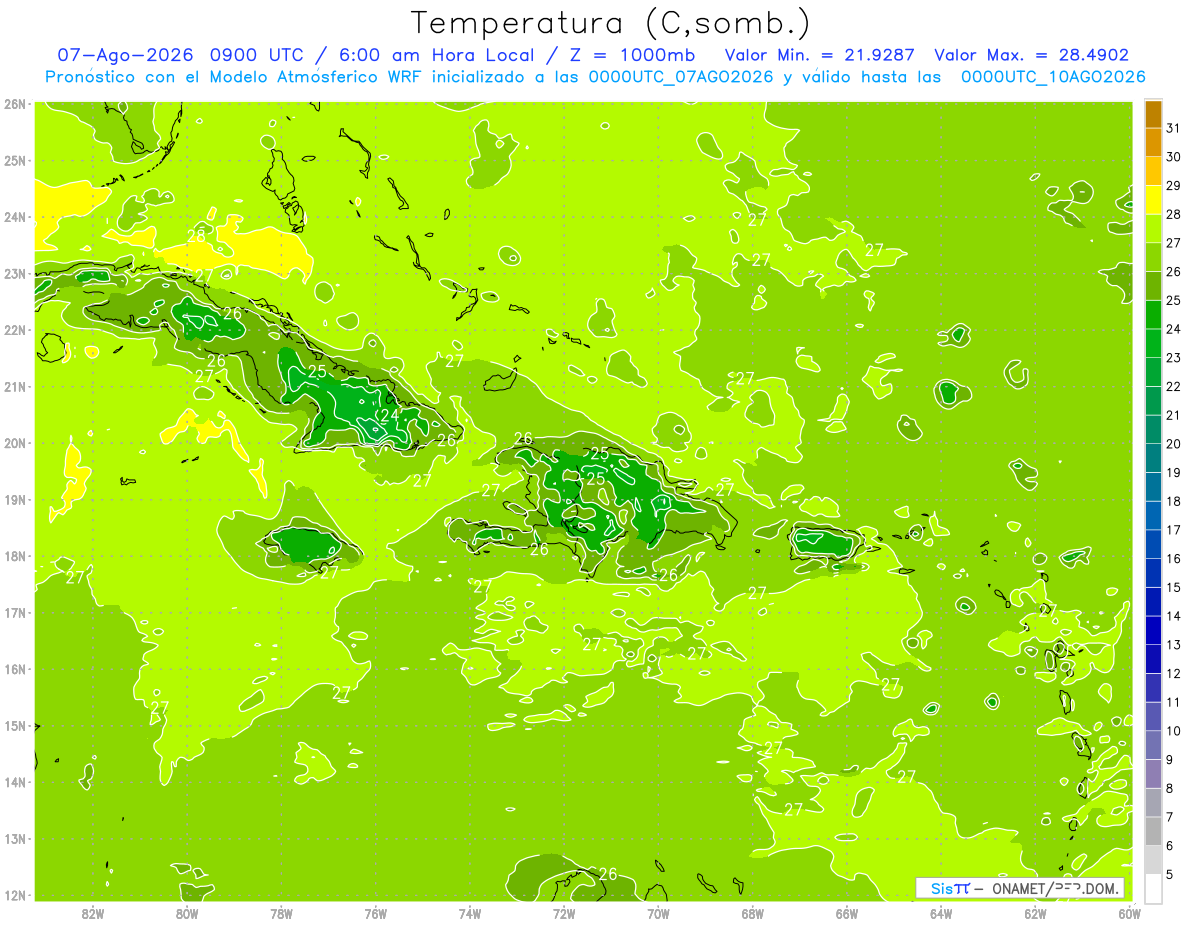The image size is (1200, 927).
Task: Click the yellow legend swatch between 28 and 29
Action: [x=1153, y=199]
